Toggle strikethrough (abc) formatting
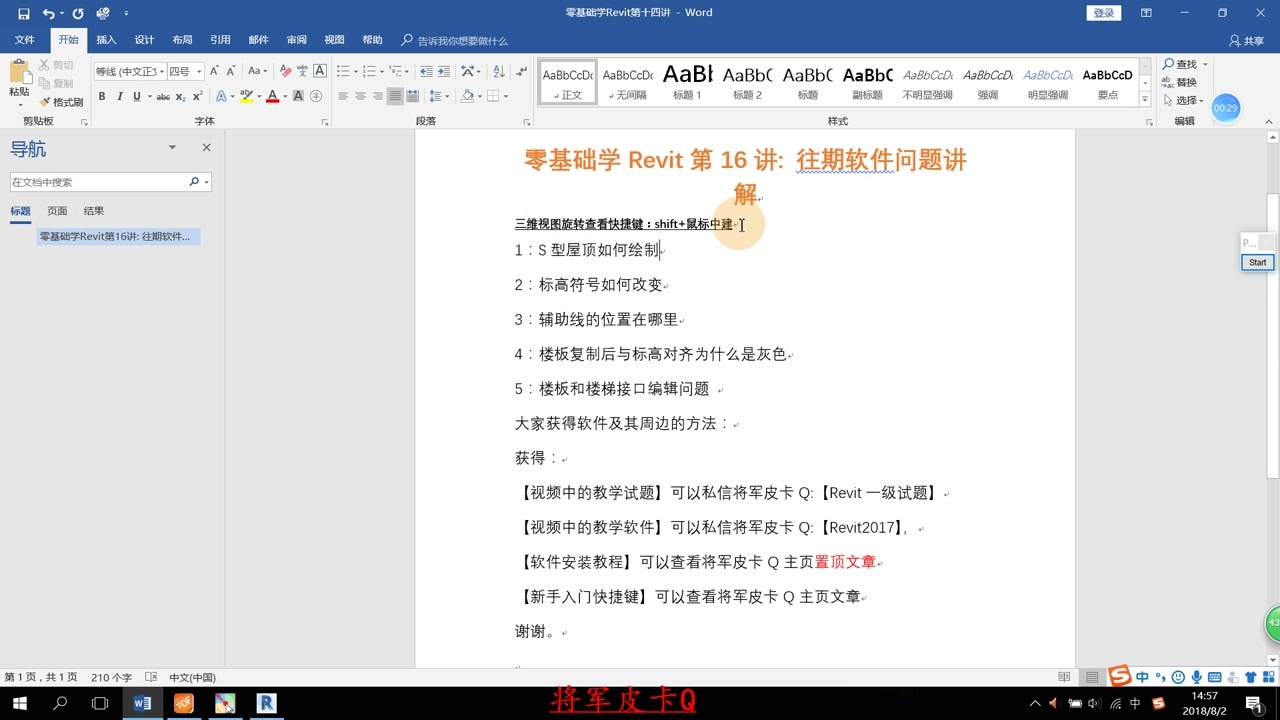This screenshot has height=720, width=1280. 163,97
